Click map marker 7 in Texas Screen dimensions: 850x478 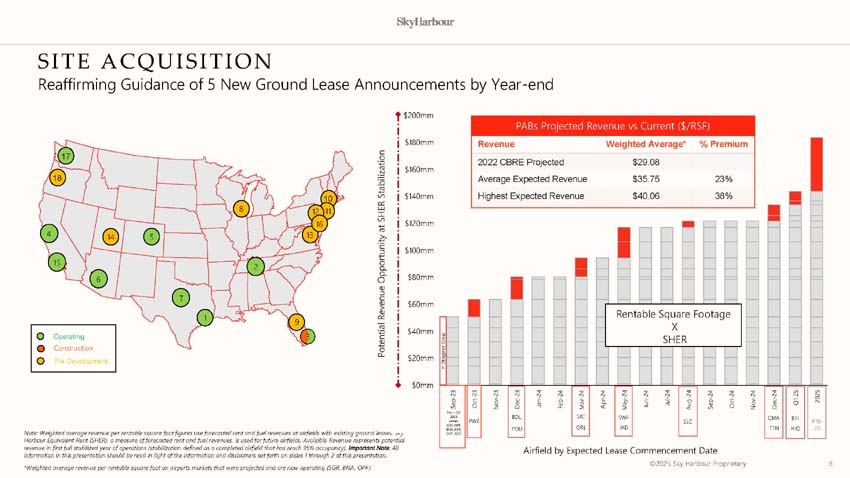click(x=180, y=298)
